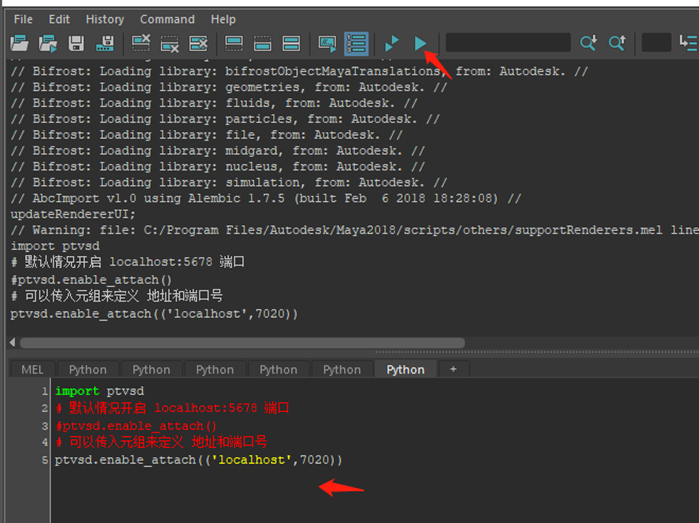Switch to the MEL tab
The width and height of the screenshot is (699, 523).
[x=33, y=370]
